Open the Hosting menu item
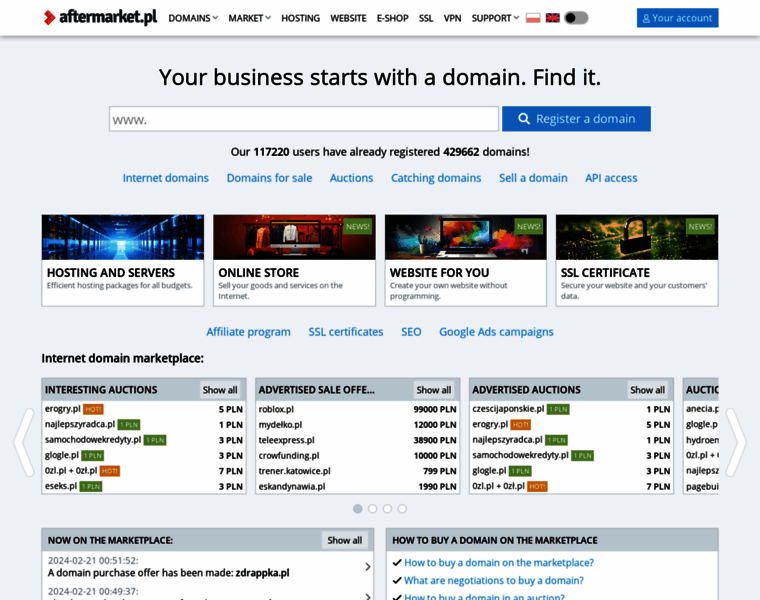Viewport: 760px width, 600px height. click(x=300, y=18)
